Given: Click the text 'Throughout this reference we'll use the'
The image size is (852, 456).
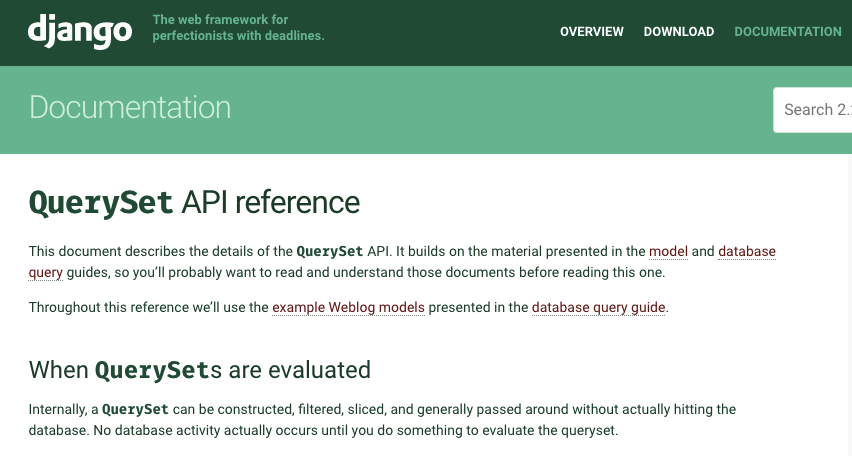Looking at the screenshot, I should tap(148, 308).
